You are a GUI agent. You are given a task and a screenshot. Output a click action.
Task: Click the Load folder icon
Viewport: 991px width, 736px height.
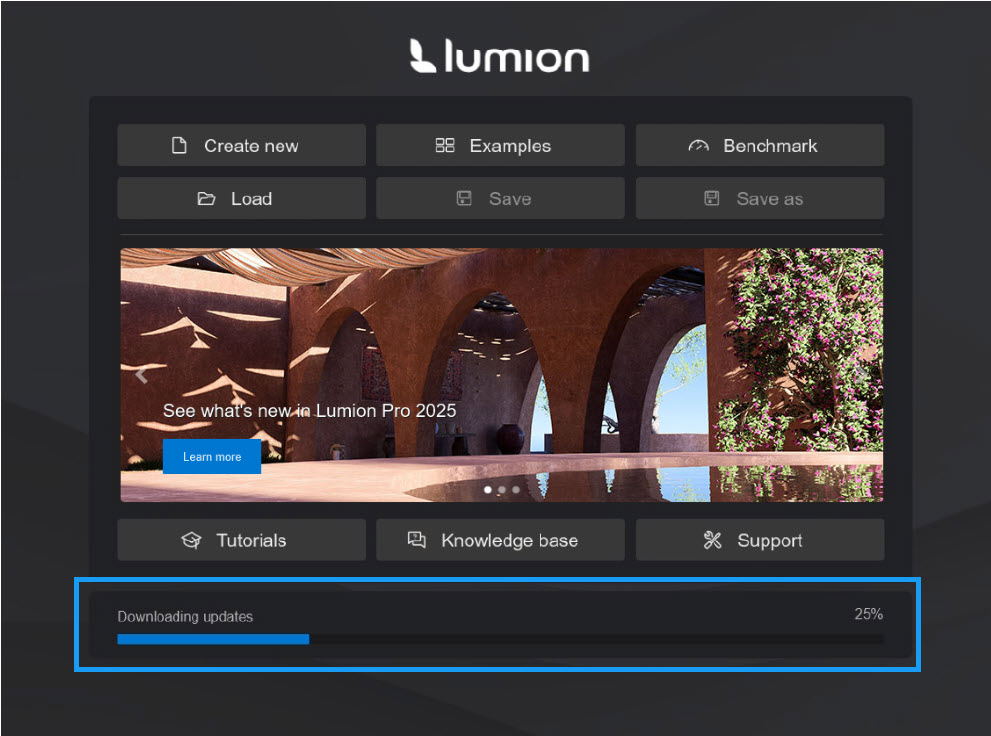206,199
